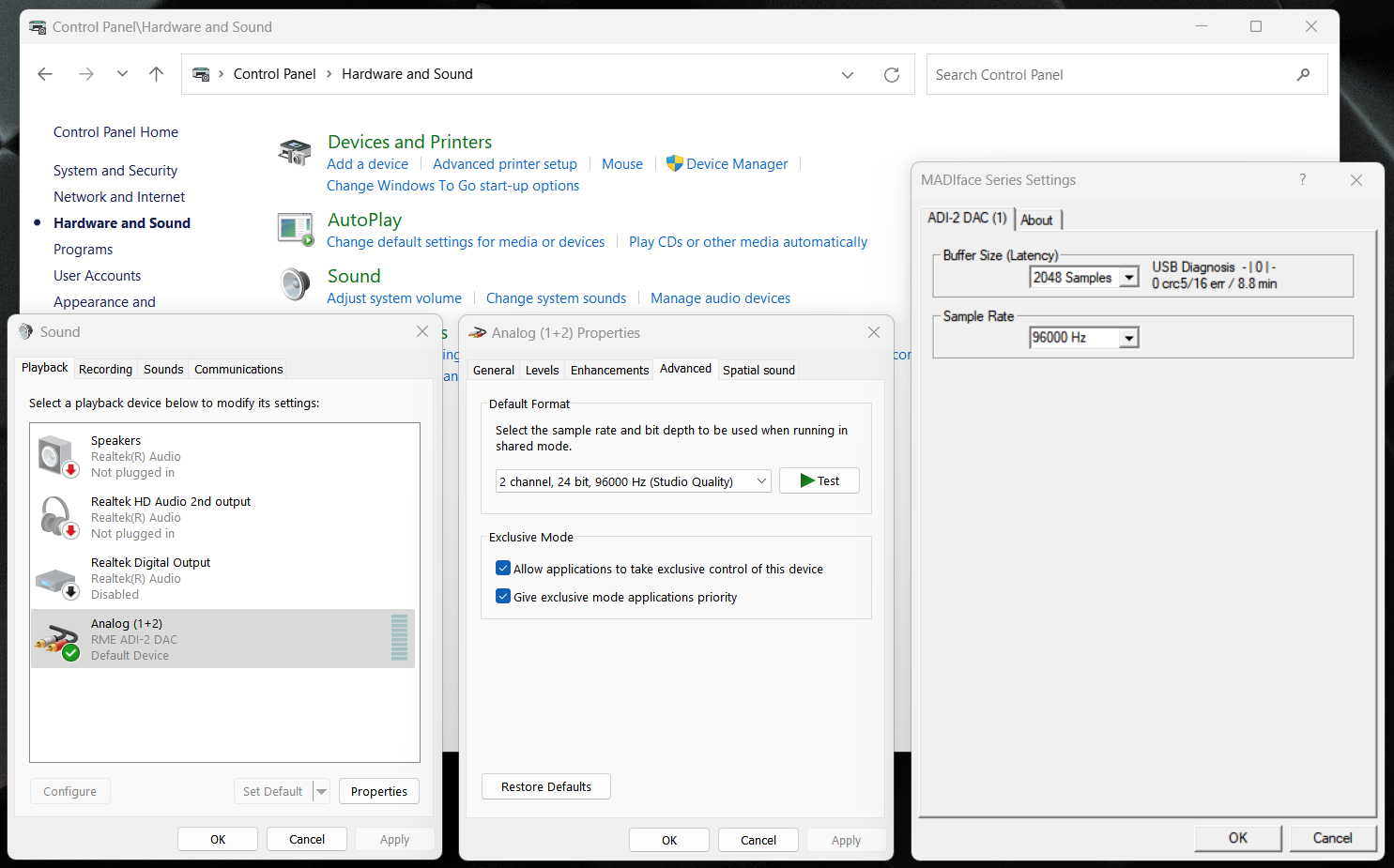
Task: Click the chevron after Control Panel breadcrumb
Action: pyautogui.click(x=329, y=74)
